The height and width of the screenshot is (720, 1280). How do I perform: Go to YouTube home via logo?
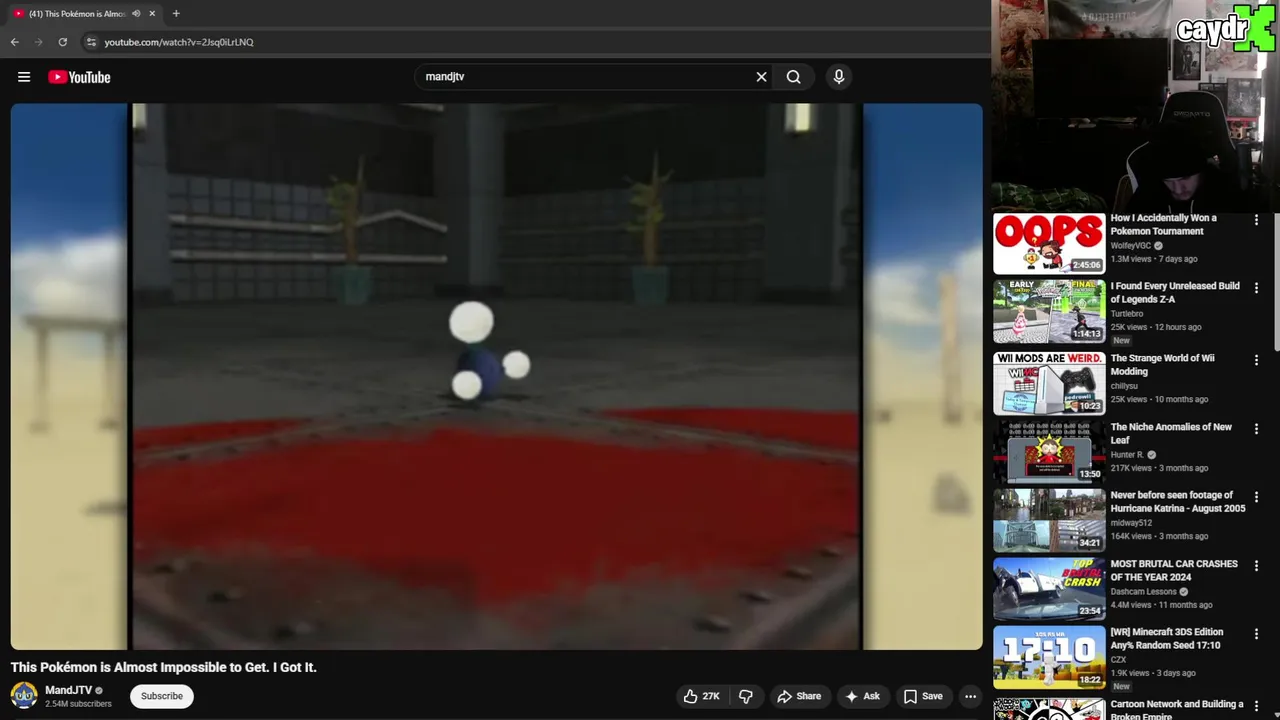[x=79, y=77]
